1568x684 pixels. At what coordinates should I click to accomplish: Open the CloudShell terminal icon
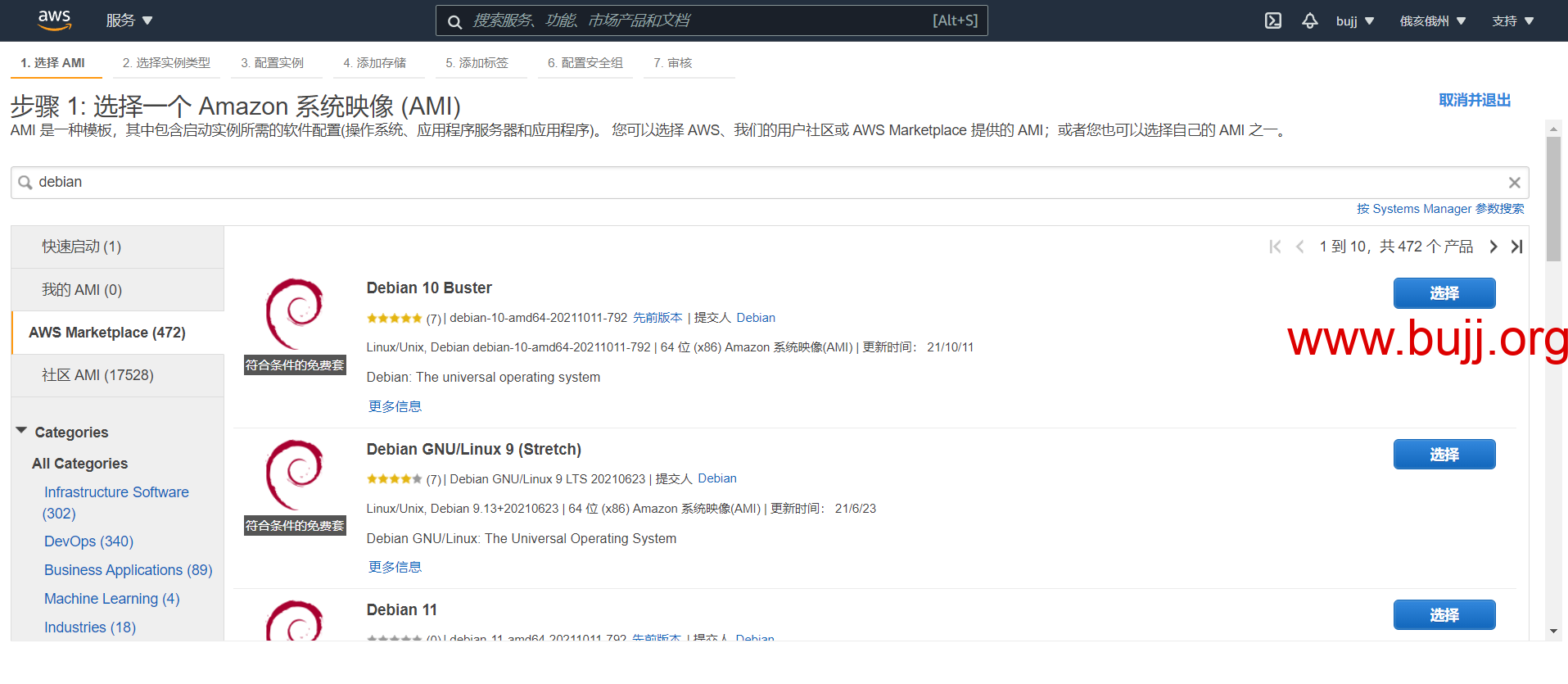[1273, 20]
